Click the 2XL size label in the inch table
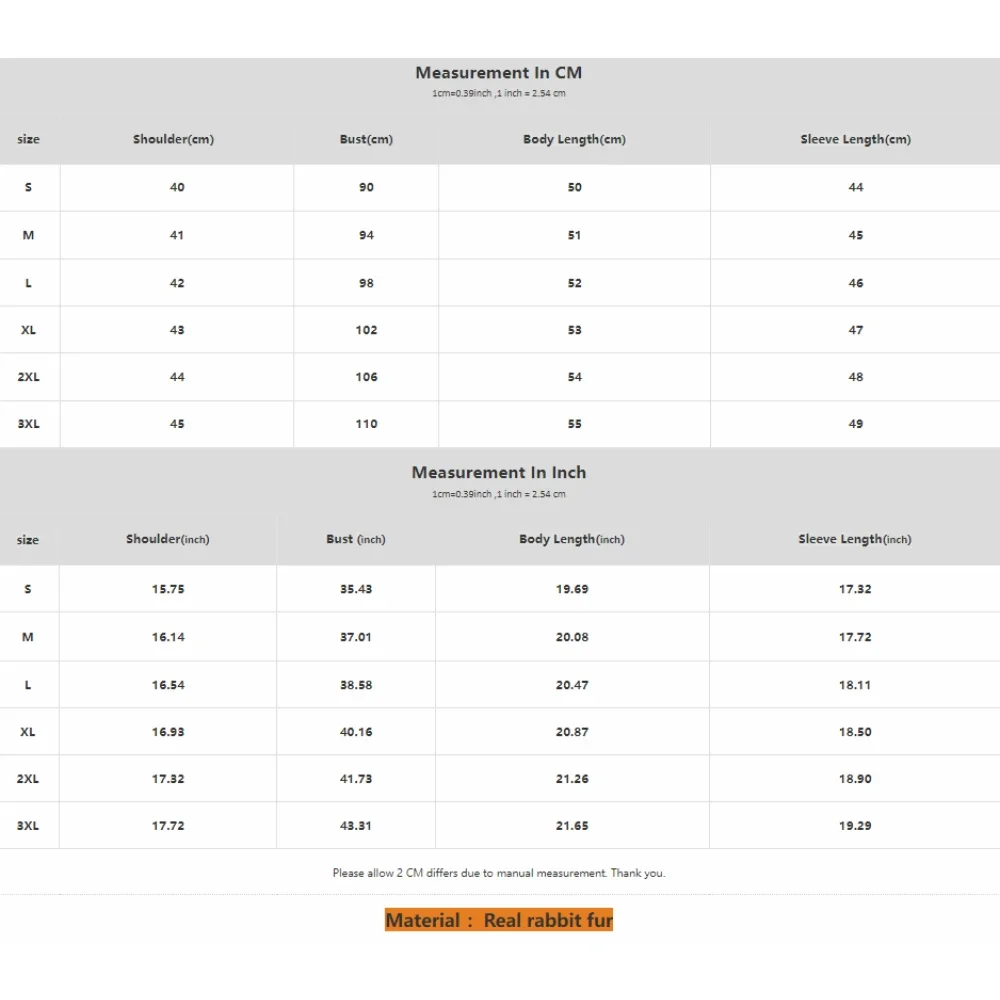Screen dimensions: 1000x1000 tap(28, 779)
